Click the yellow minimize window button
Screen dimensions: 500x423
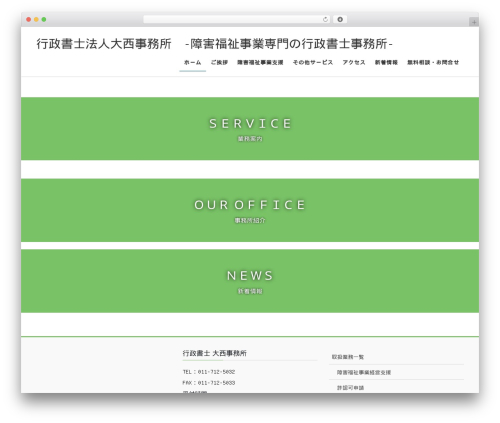[x=36, y=20]
